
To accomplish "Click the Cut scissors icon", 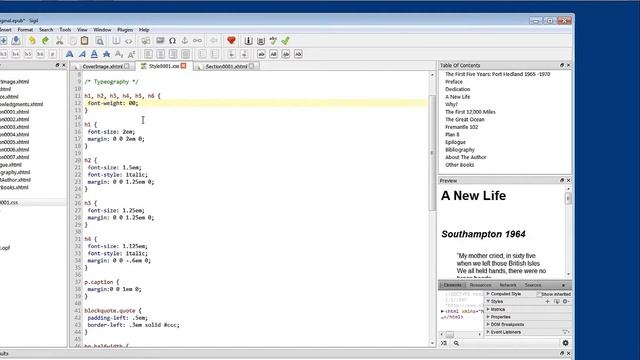I will (x=60, y=40).
